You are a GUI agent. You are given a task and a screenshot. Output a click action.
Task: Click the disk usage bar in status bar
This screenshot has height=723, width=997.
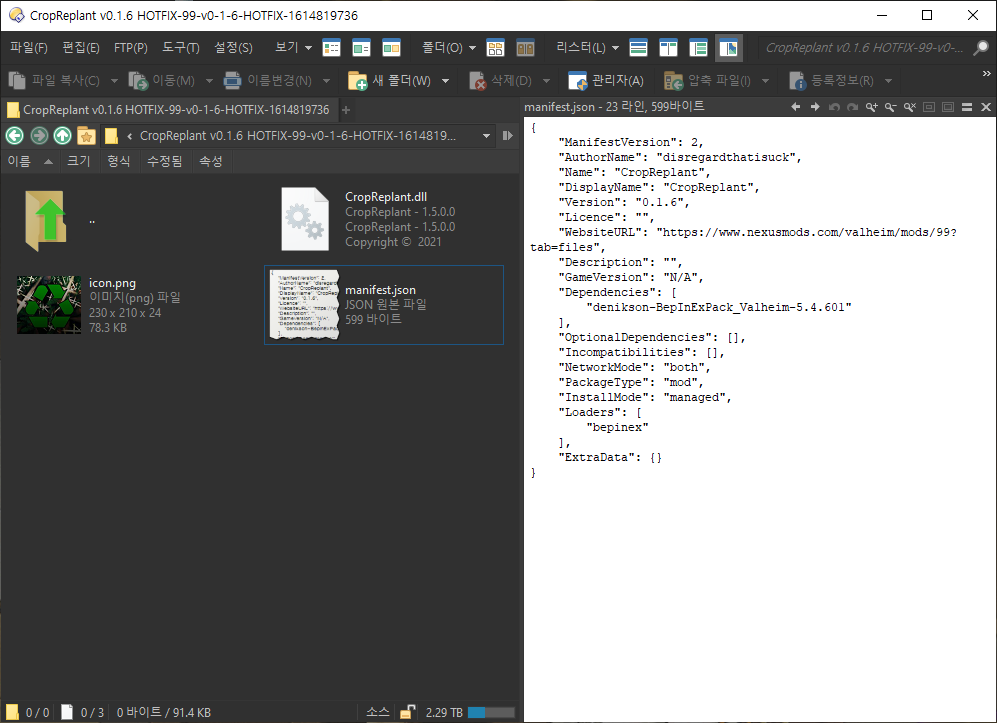coord(490,712)
